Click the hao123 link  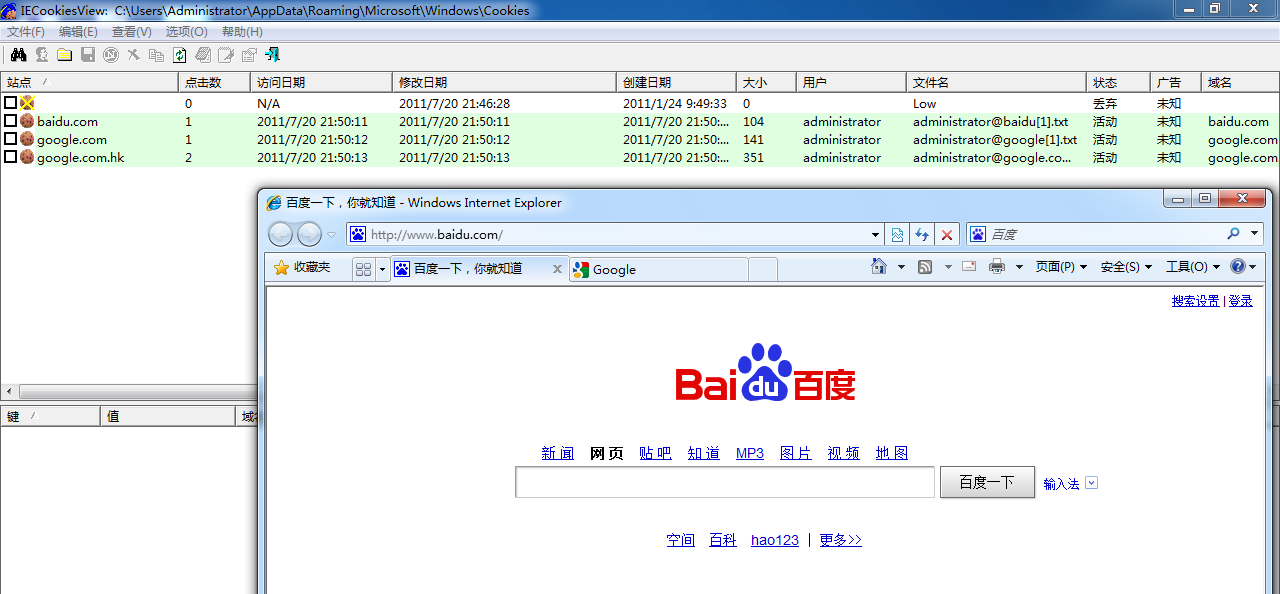tap(775, 540)
